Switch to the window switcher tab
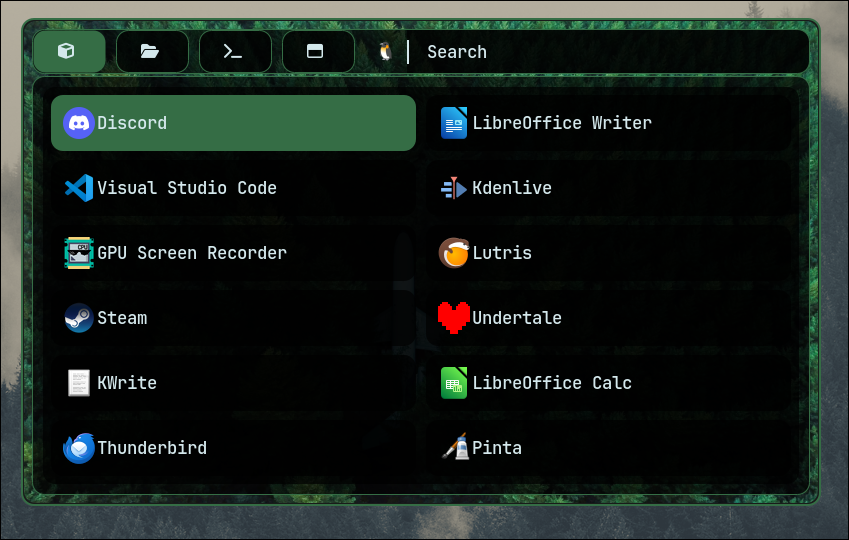The width and height of the screenshot is (849, 540). (x=317, y=51)
